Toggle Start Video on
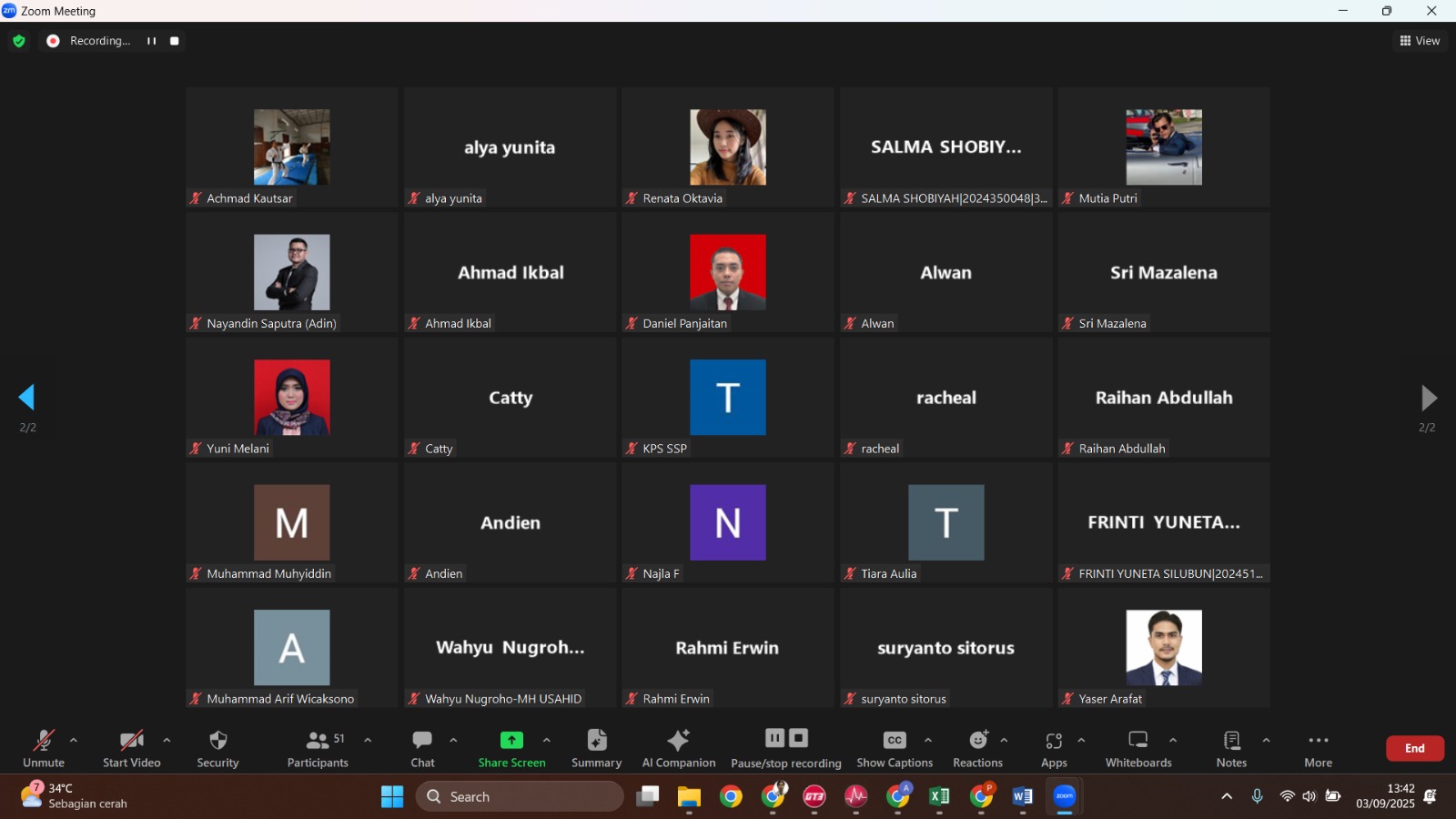Image resolution: width=1456 pixels, height=819 pixels. click(131, 741)
